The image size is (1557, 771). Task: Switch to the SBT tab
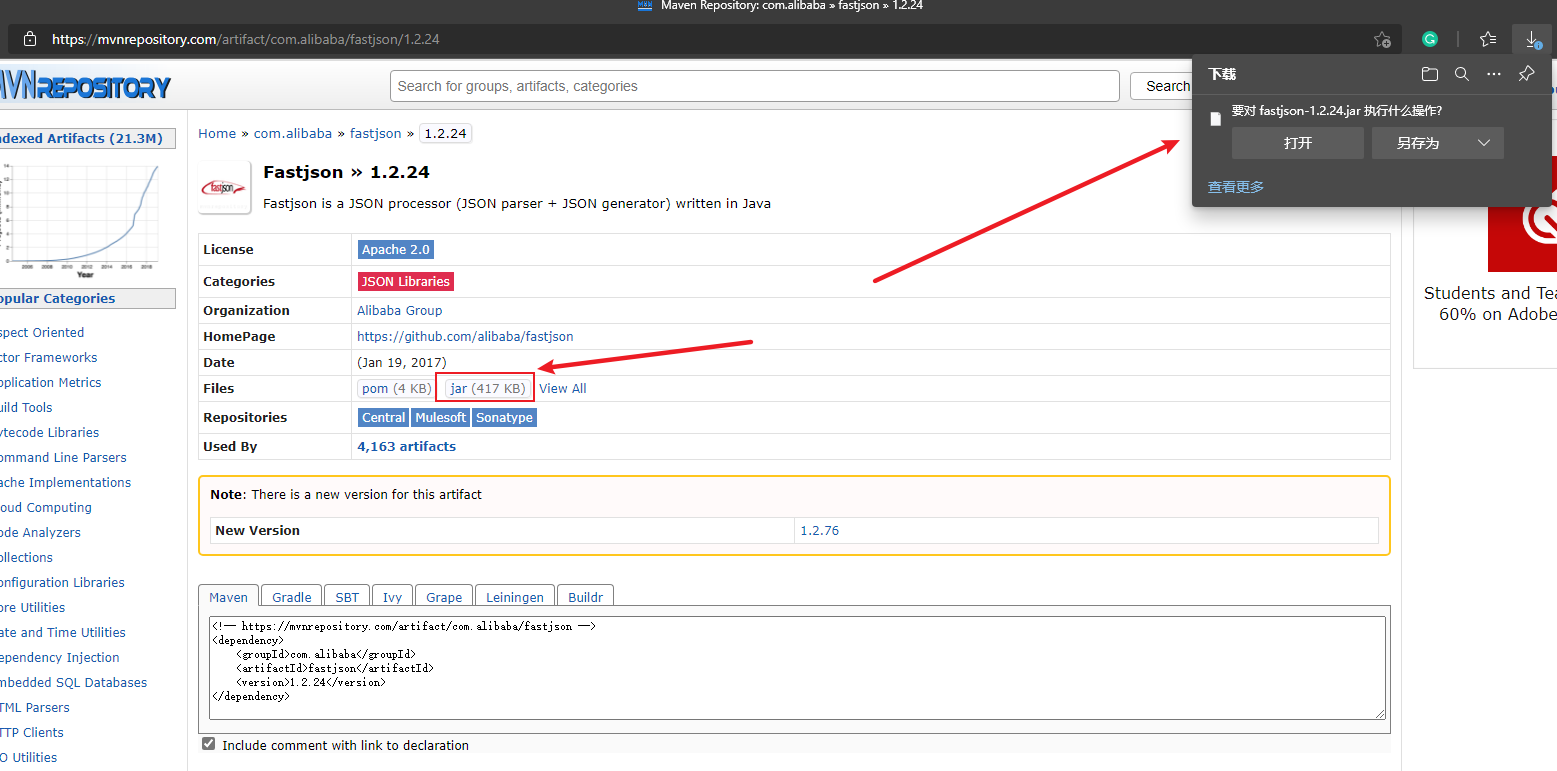tap(347, 596)
